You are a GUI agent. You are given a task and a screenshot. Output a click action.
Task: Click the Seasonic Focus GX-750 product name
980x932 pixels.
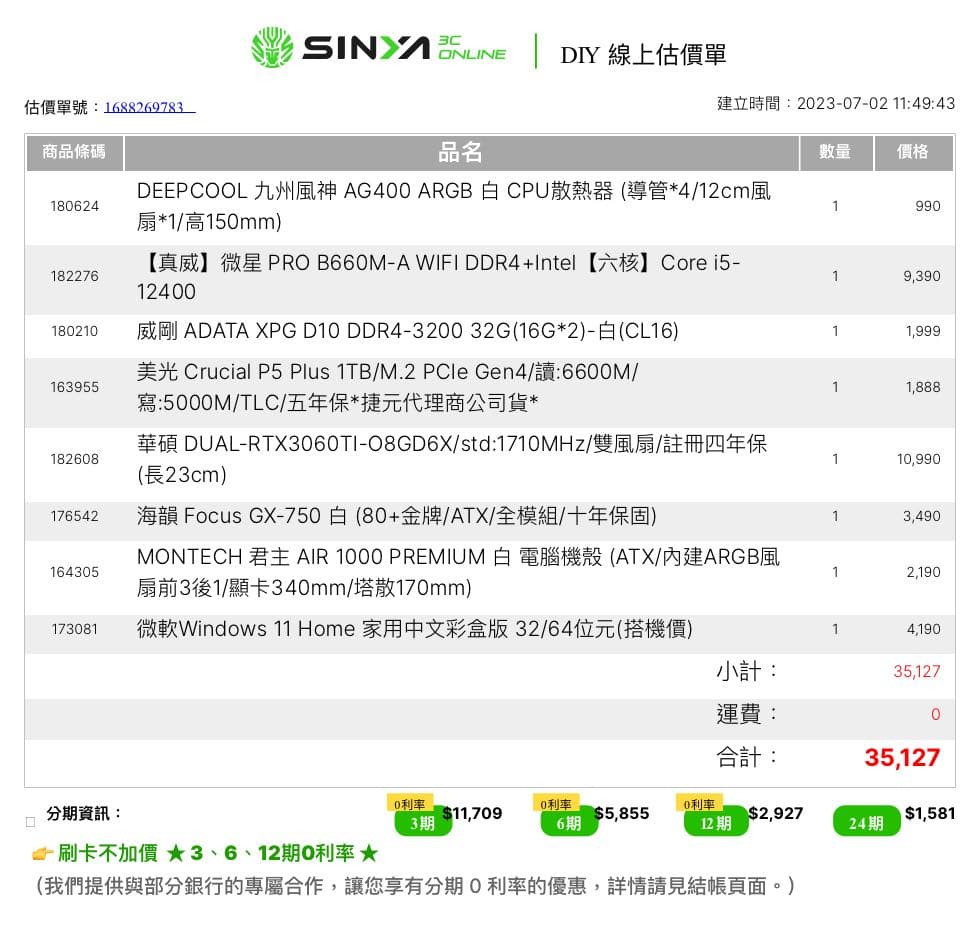point(397,516)
